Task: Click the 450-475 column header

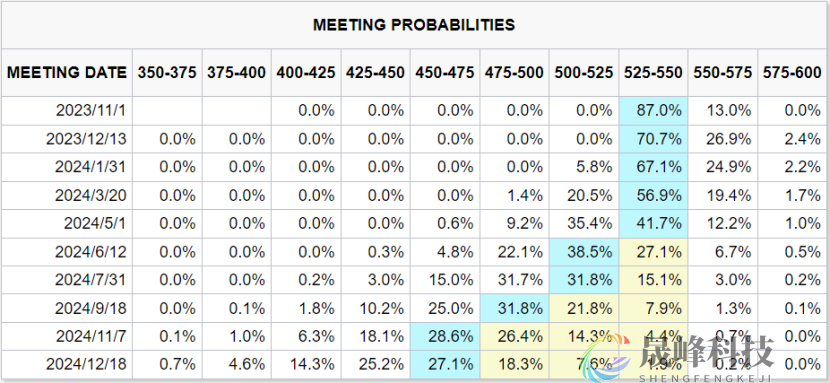Action: click(x=445, y=72)
